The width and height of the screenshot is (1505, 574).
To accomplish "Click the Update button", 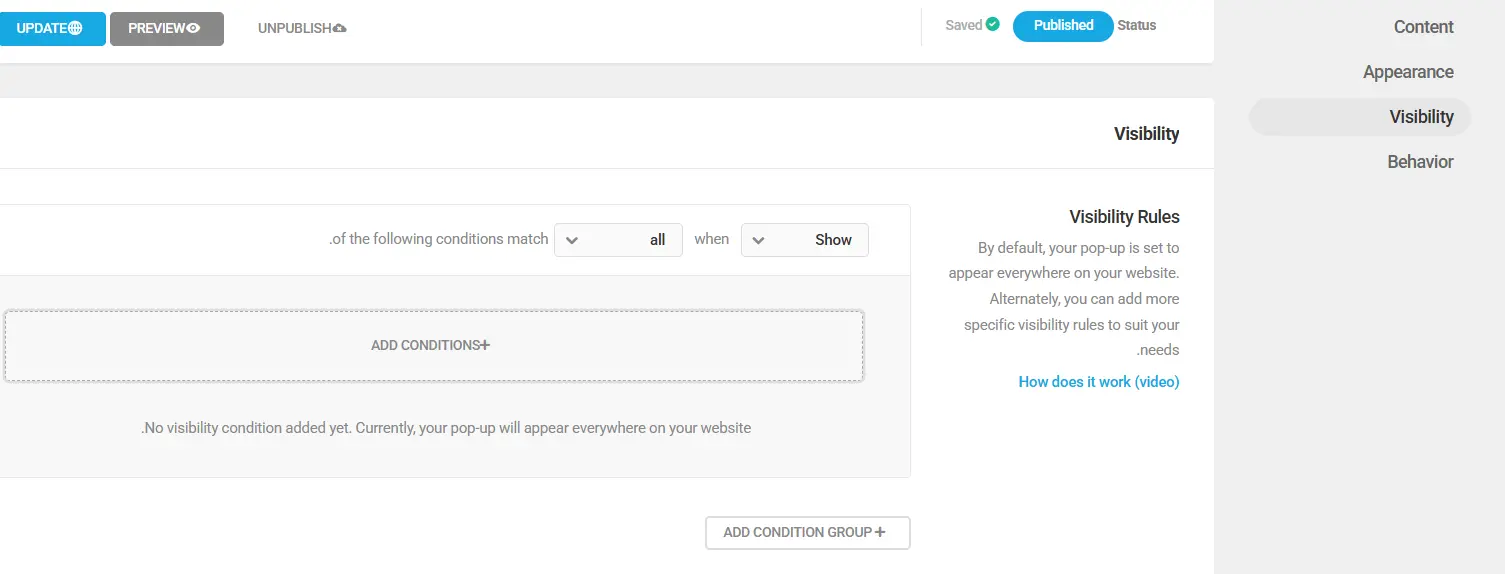I will [52, 28].
